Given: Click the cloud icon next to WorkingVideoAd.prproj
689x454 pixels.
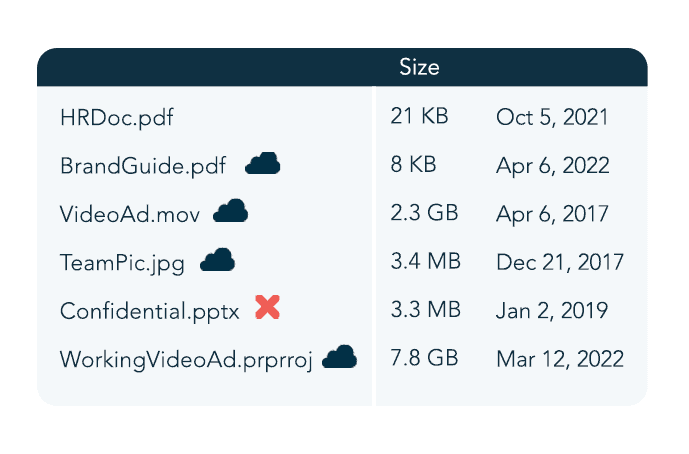Looking at the screenshot, I should [340, 356].
